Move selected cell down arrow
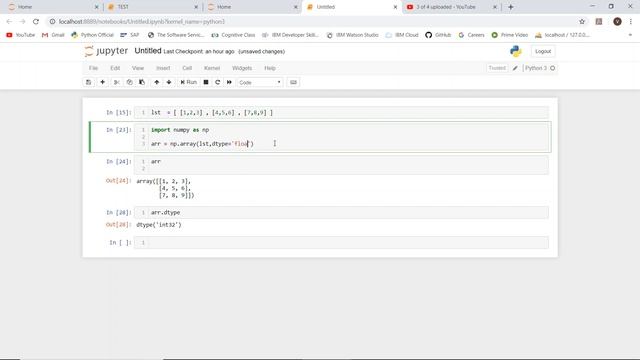 point(169,82)
